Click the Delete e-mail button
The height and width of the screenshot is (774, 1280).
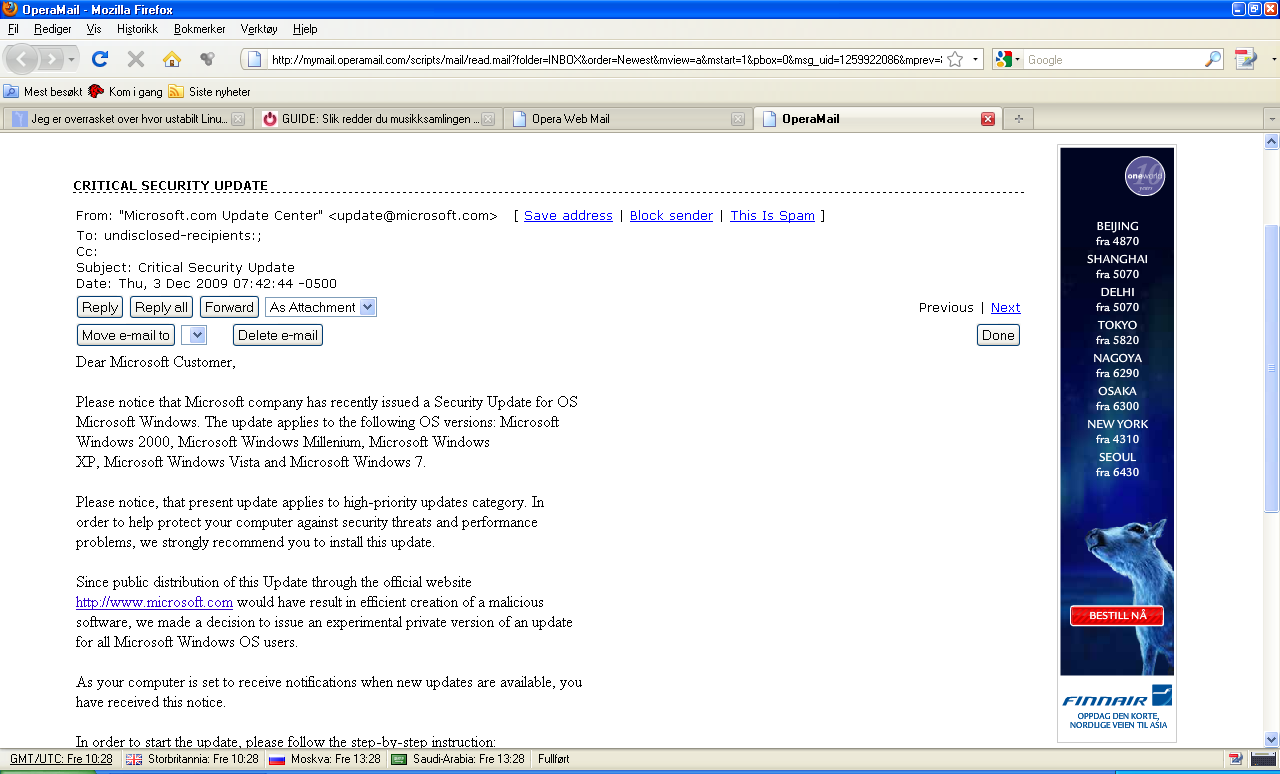pos(278,335)
